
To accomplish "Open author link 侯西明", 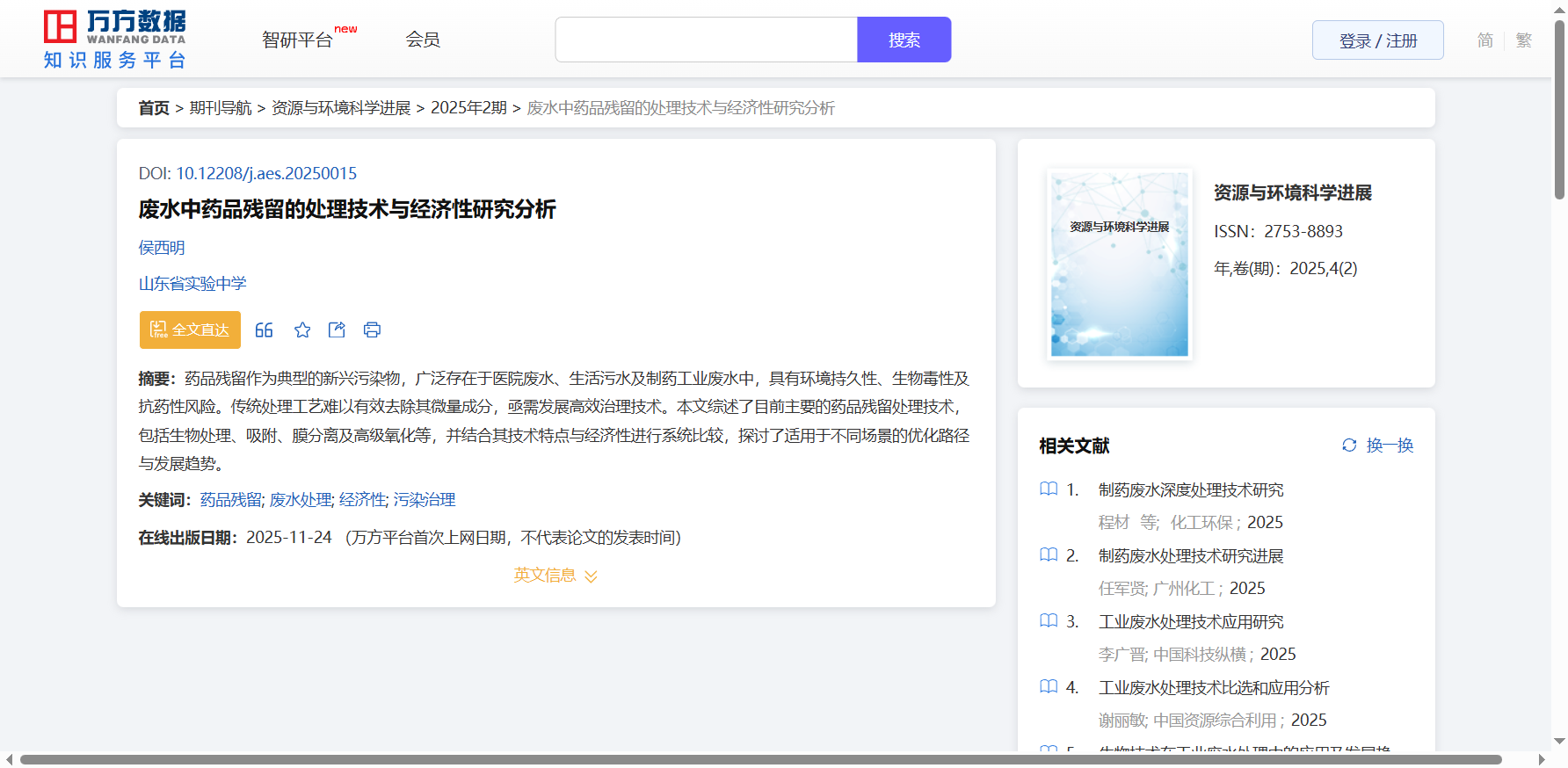I will point(162,248).
